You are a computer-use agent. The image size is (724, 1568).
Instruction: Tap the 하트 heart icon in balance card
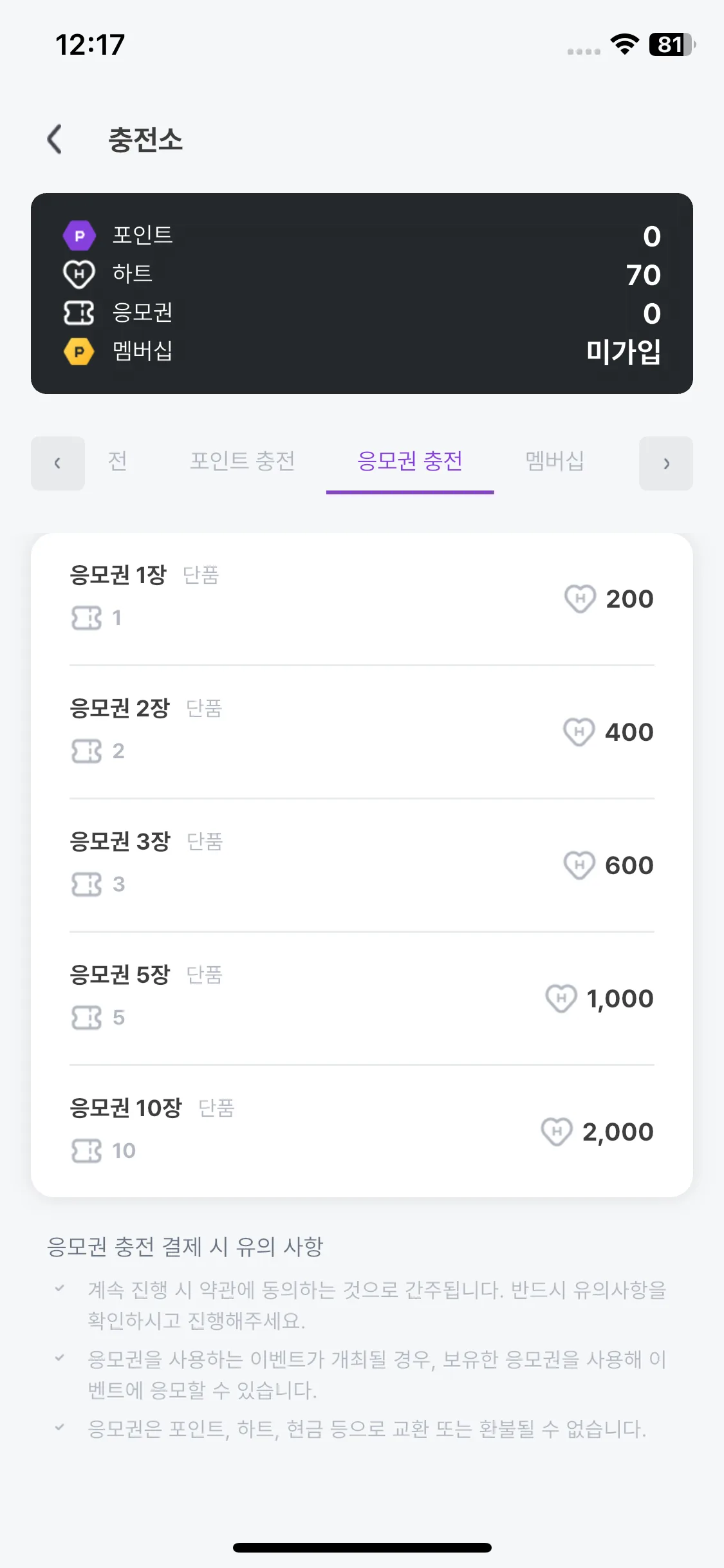[79, 274]
